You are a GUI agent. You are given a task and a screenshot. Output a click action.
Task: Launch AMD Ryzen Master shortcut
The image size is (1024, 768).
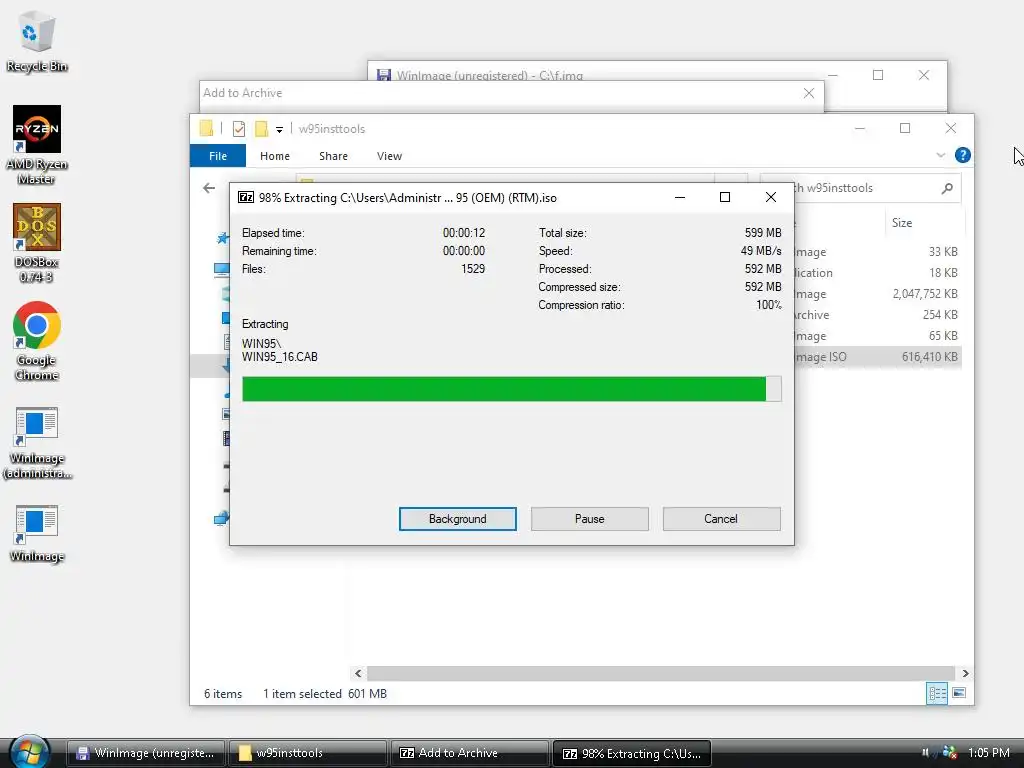click(37, 144)
